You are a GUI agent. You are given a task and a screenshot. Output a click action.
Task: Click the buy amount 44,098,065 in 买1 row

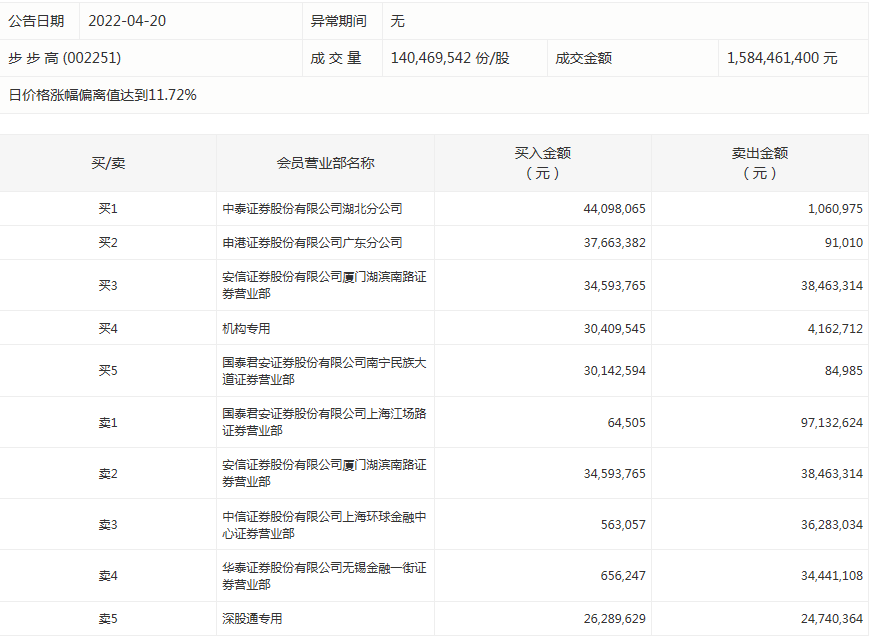click(614, 209)
